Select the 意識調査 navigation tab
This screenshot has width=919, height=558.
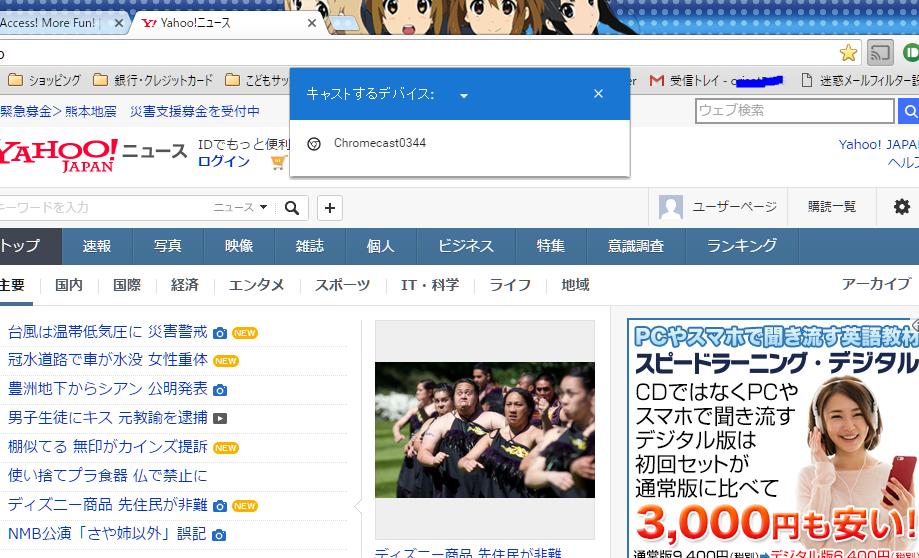[636, 247]
